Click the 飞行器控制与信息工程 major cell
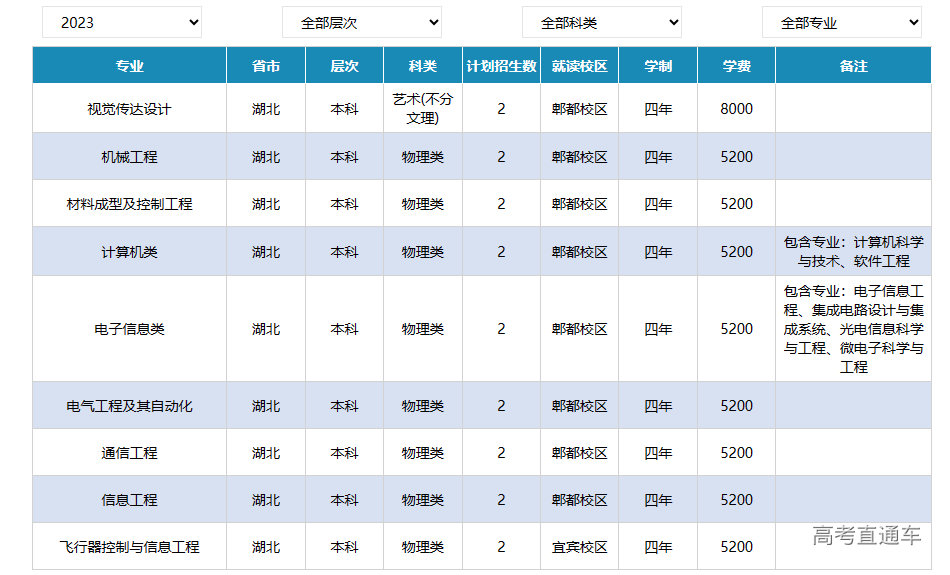Image resolution: width=950 pixels, height=575 pixels. [x=129, y=547]
